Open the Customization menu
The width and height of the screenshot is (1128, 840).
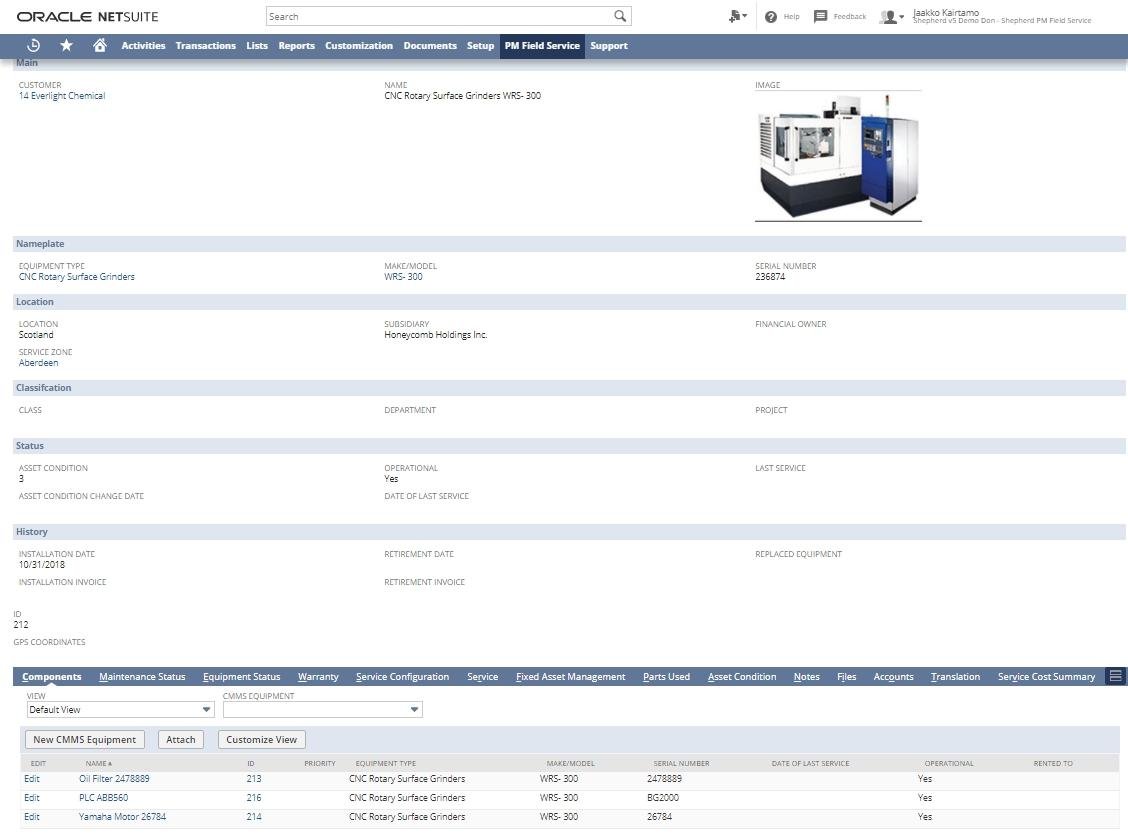point(359,45)
